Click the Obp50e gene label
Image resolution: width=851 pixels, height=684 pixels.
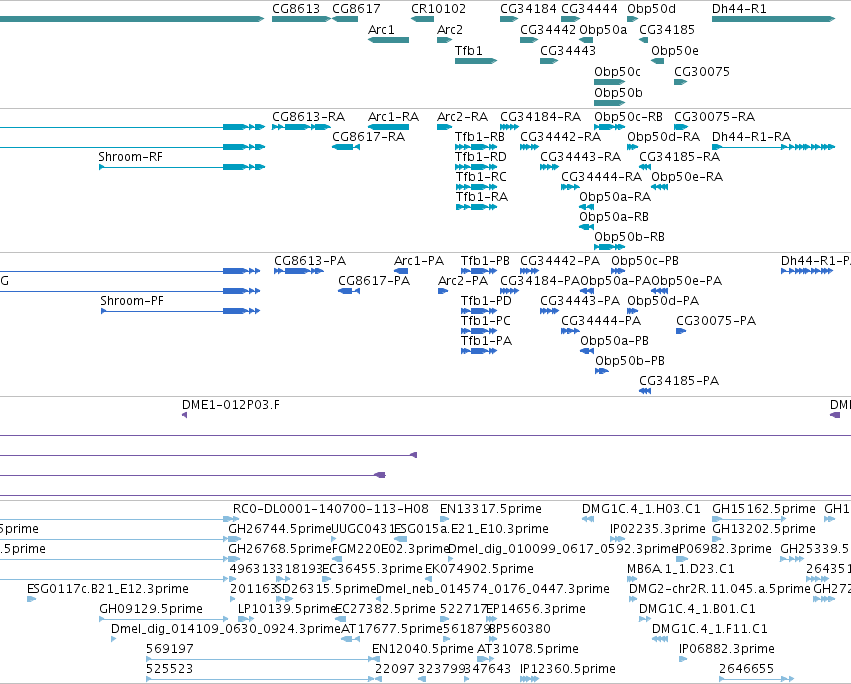coord(675,50)
